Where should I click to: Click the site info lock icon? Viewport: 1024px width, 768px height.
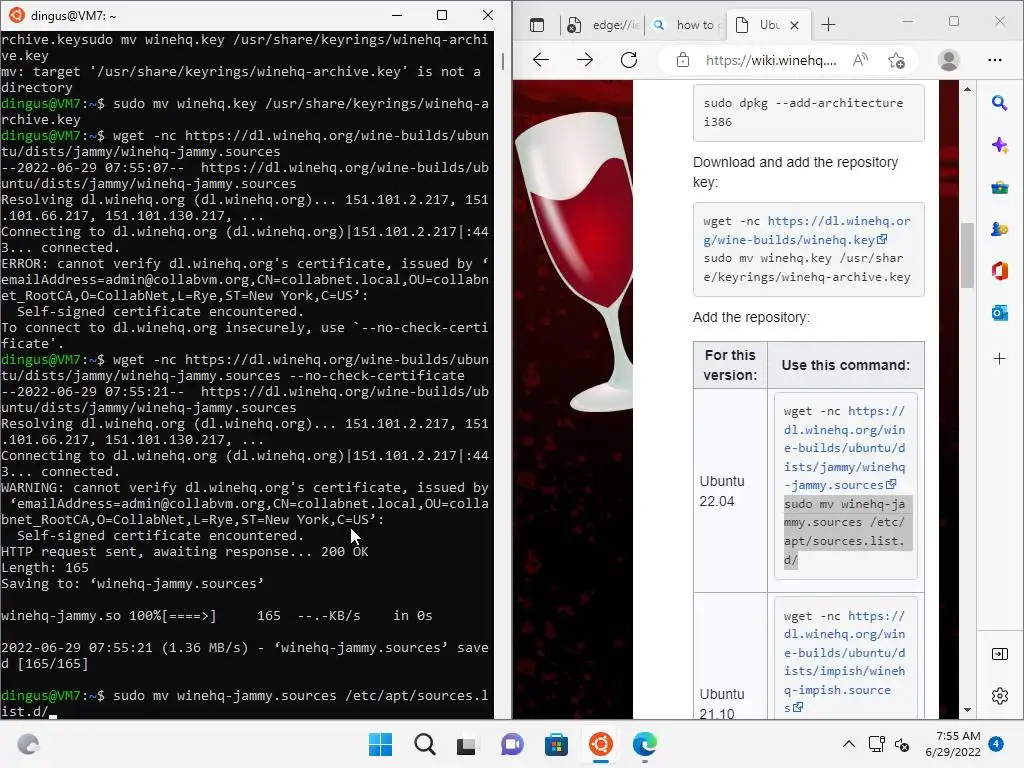682,60
